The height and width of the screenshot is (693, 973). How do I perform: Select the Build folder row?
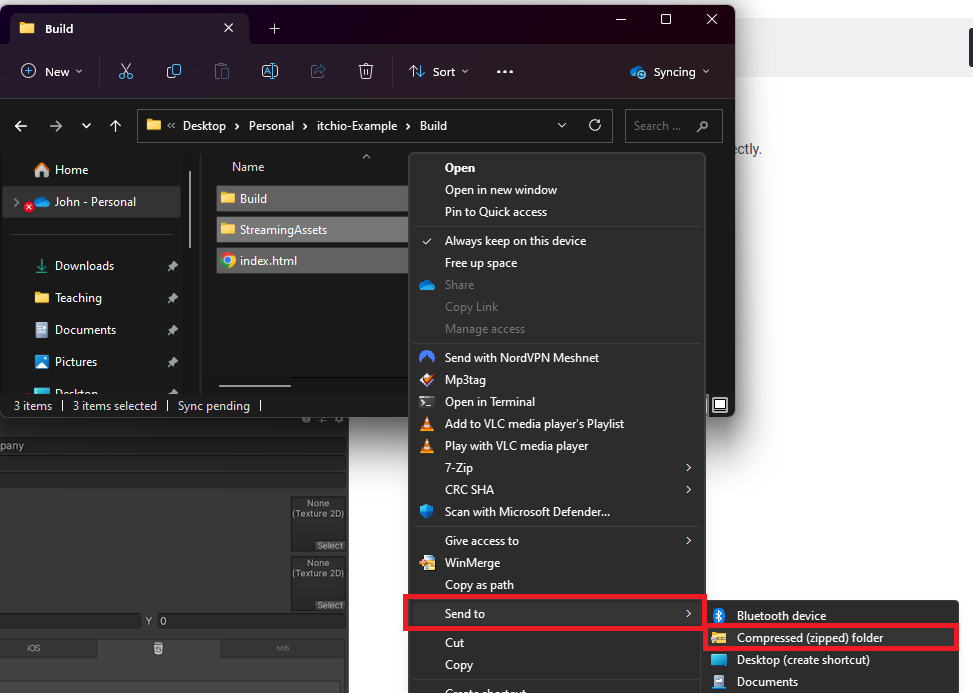pos(312,199)
